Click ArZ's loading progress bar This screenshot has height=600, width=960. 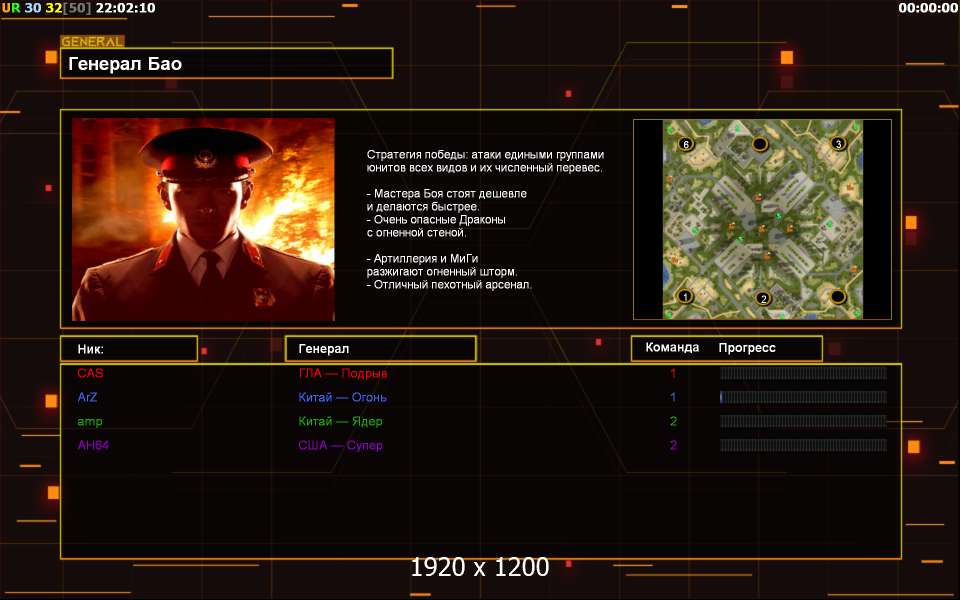(x=803, y=397)
